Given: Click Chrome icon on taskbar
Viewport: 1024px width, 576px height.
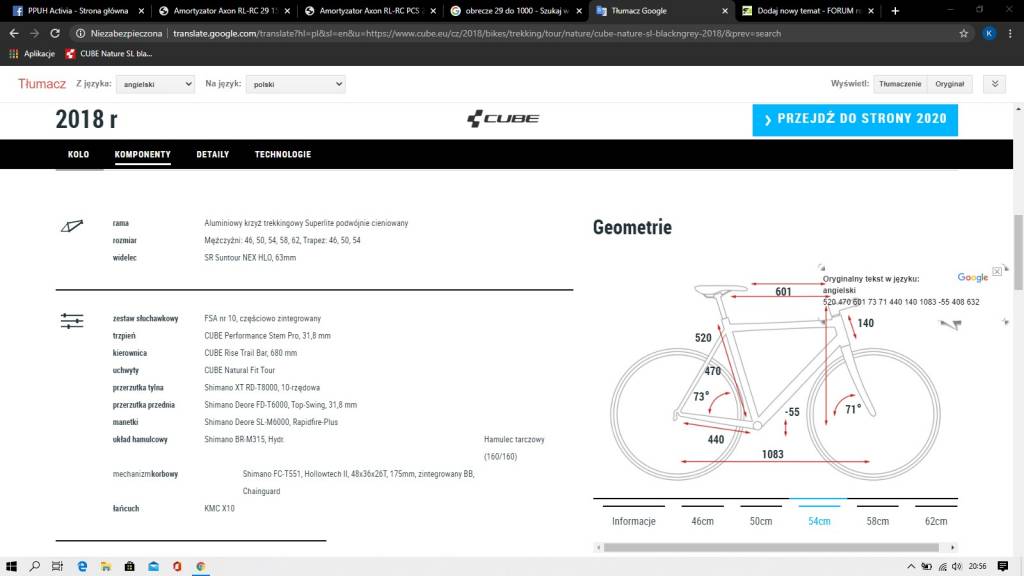Looking at the screenshot, I should 200,566.
